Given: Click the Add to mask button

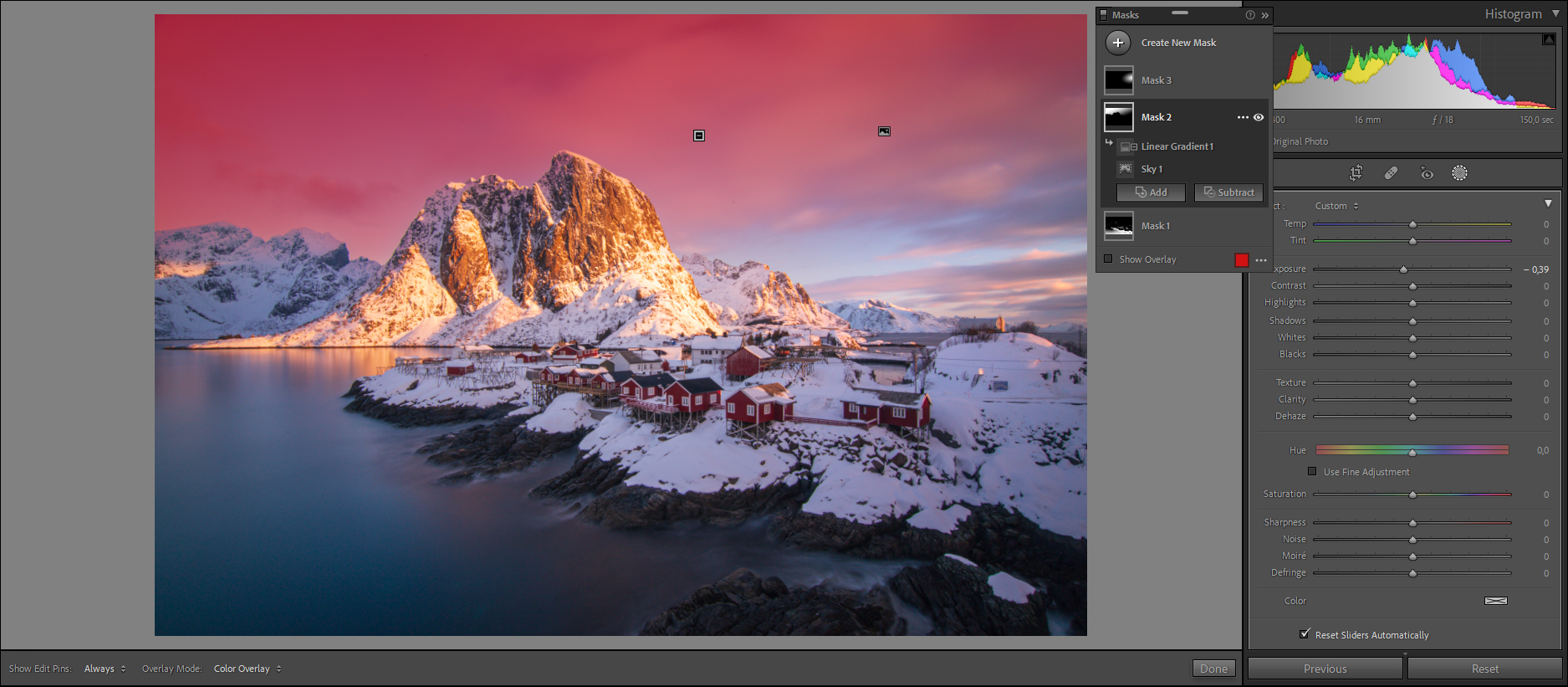Looking at the screenshot, I should pos(1151,192).
